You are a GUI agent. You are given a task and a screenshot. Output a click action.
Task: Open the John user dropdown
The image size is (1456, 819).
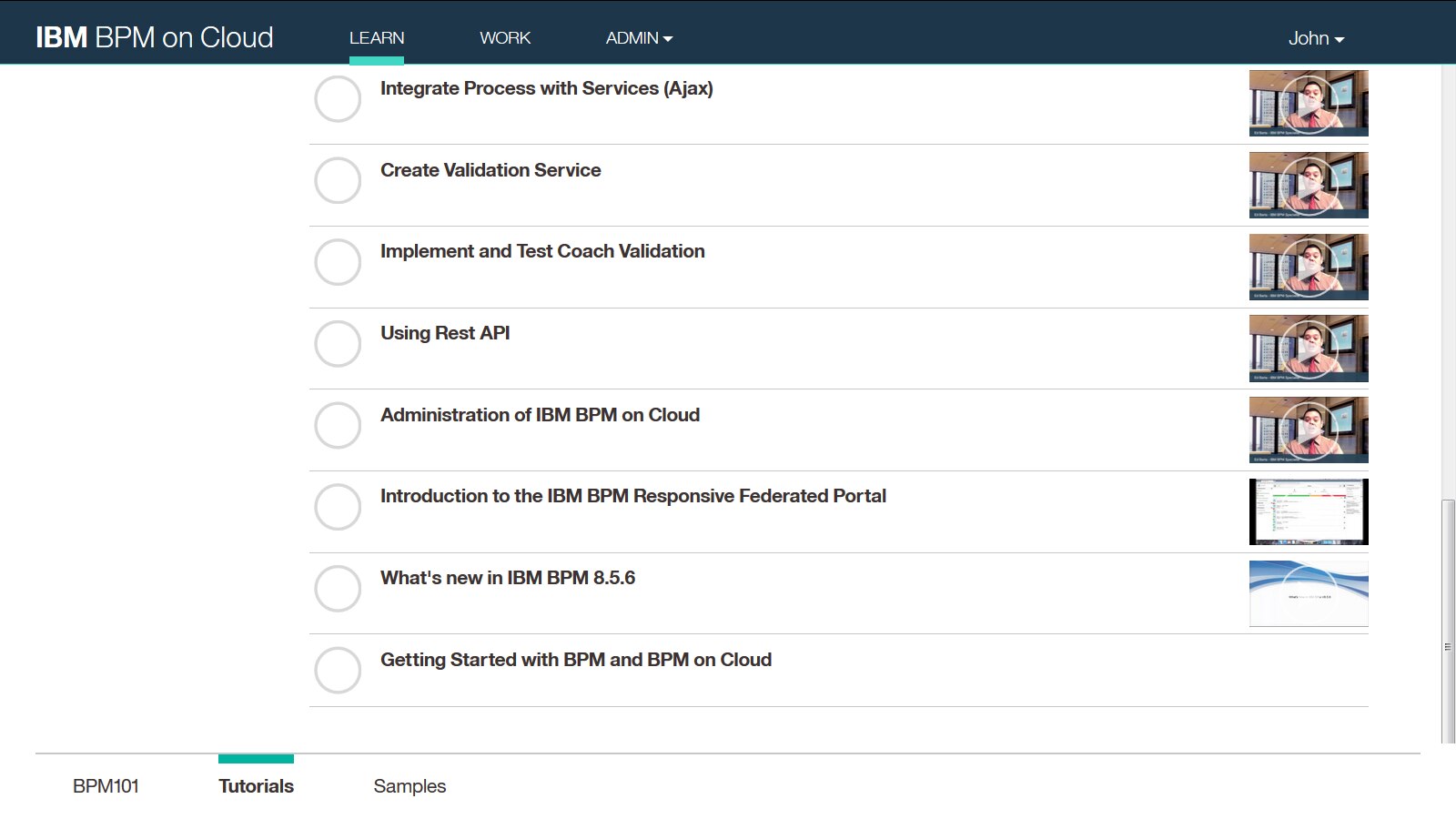tap(1316, 38)
